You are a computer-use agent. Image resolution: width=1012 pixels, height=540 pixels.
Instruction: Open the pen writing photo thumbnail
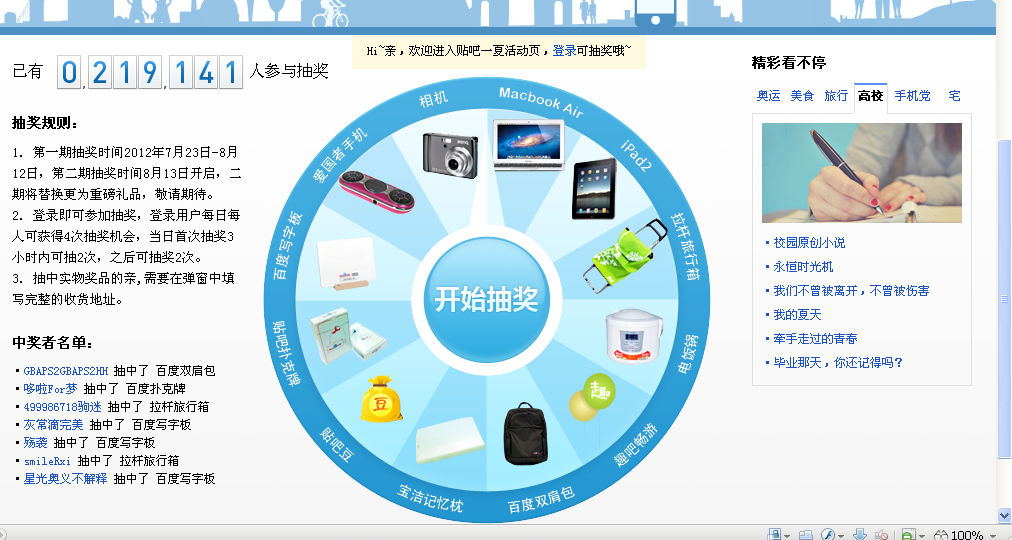pyautogui.click(x=862, y=173)
